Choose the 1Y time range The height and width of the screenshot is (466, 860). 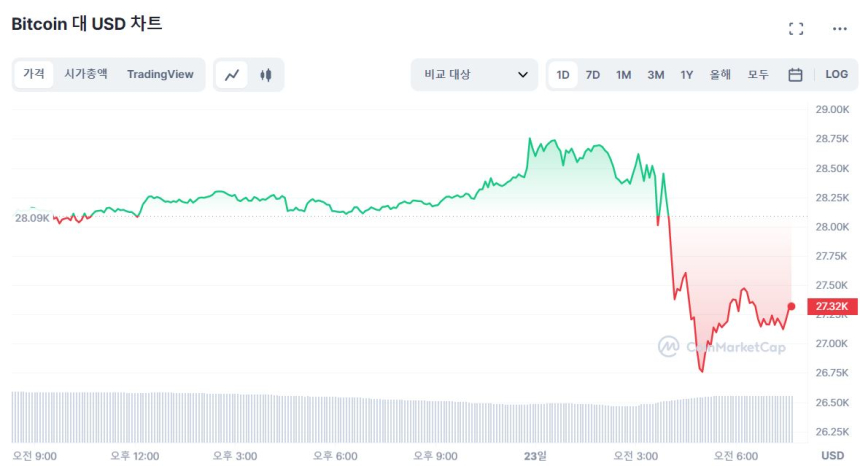click(x=687, y=75)
